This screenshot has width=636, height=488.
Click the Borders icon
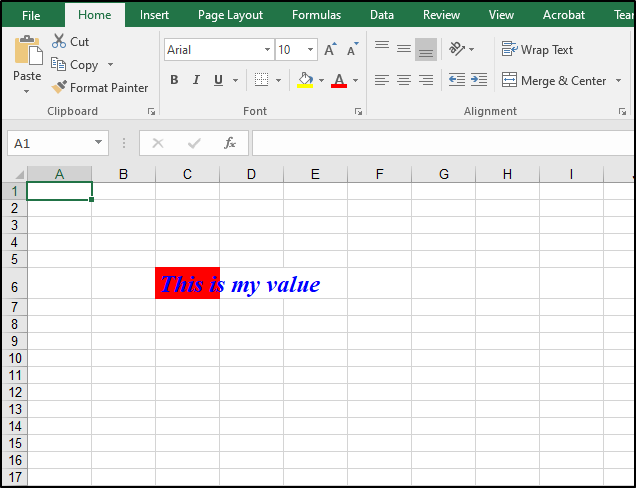261,80
